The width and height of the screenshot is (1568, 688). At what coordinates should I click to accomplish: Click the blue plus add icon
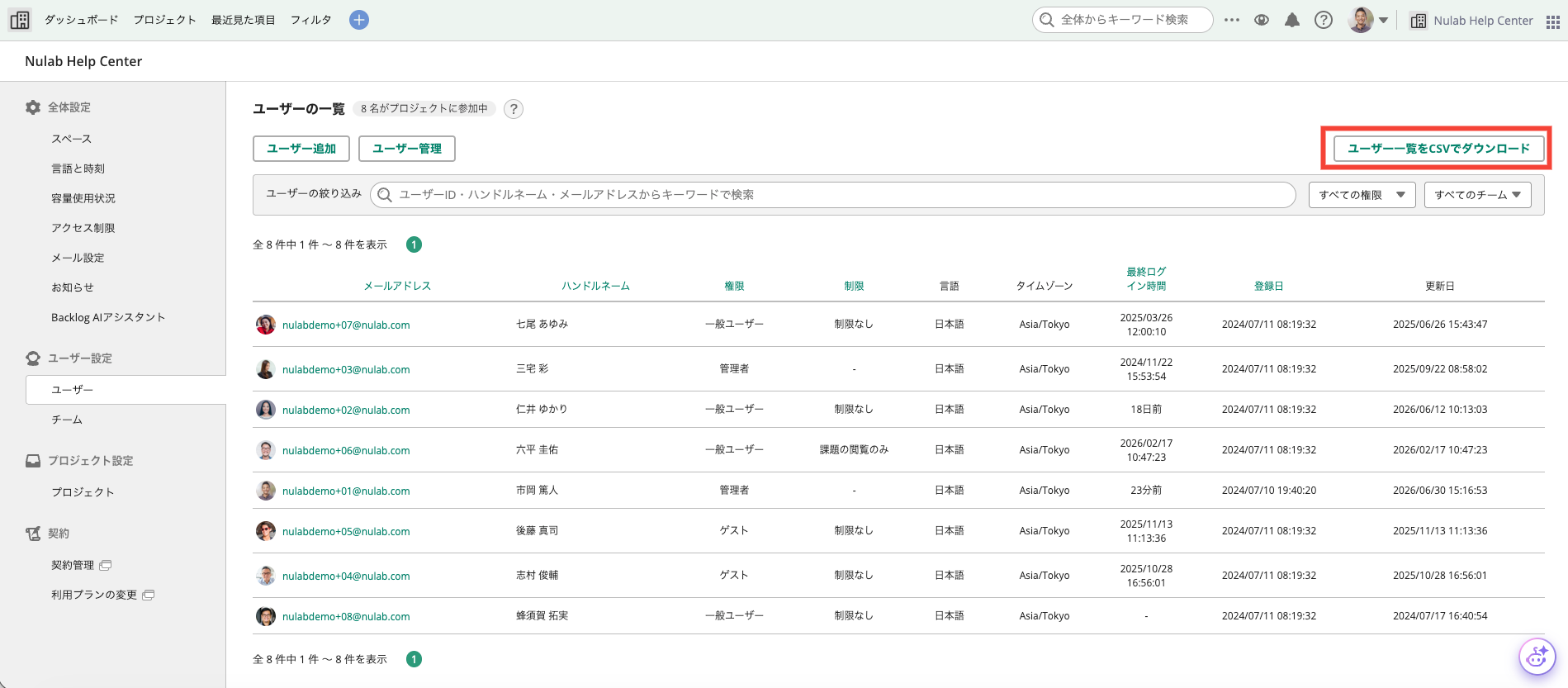click(359, 20)
